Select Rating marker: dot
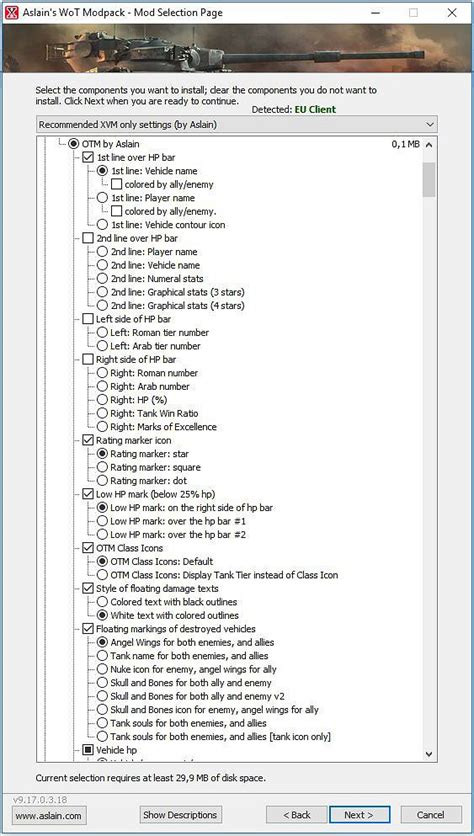This screenshot has width=474, height=836. point(102,481)
